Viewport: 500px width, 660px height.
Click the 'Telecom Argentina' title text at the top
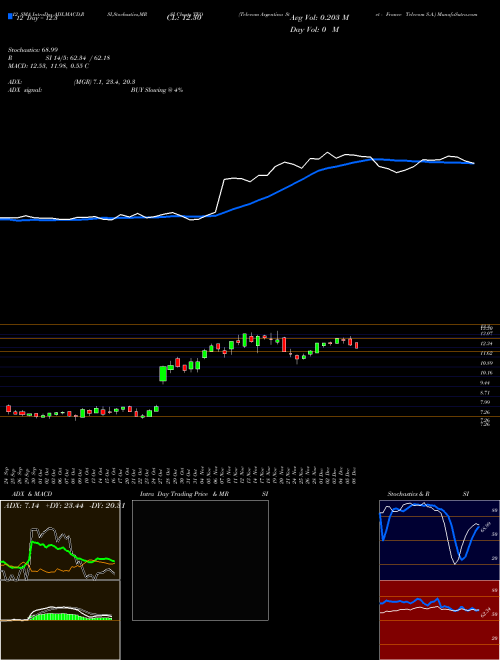(x=264, y=14)
